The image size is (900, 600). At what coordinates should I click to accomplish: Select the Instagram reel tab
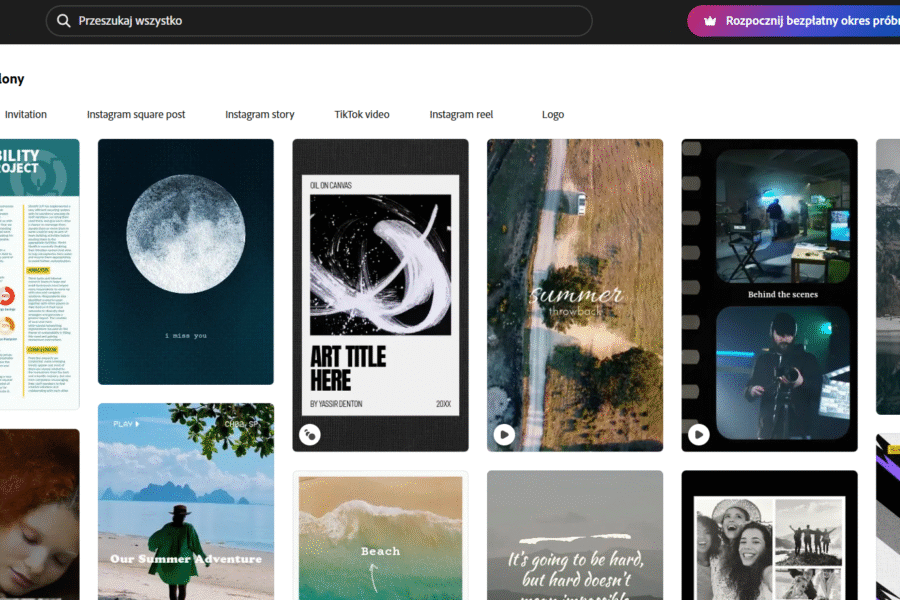(461, 114)
